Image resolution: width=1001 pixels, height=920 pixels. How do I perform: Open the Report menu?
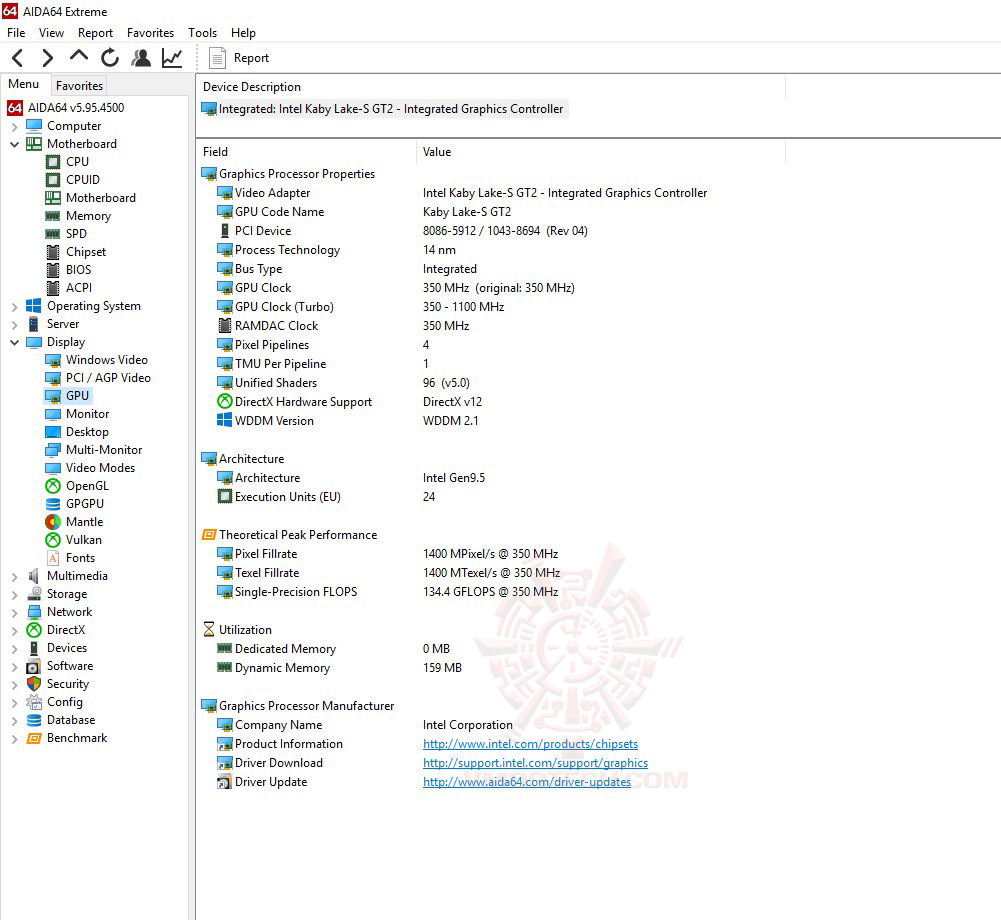pos(95,33)
